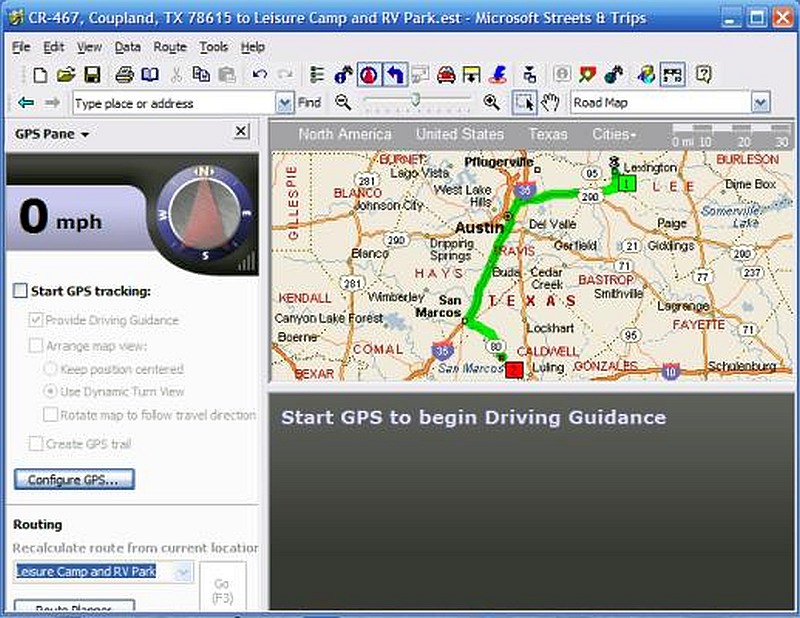Click the green start marker 1 on the map
The width and height of the screenshot is (800, 618).
[627, 183]
